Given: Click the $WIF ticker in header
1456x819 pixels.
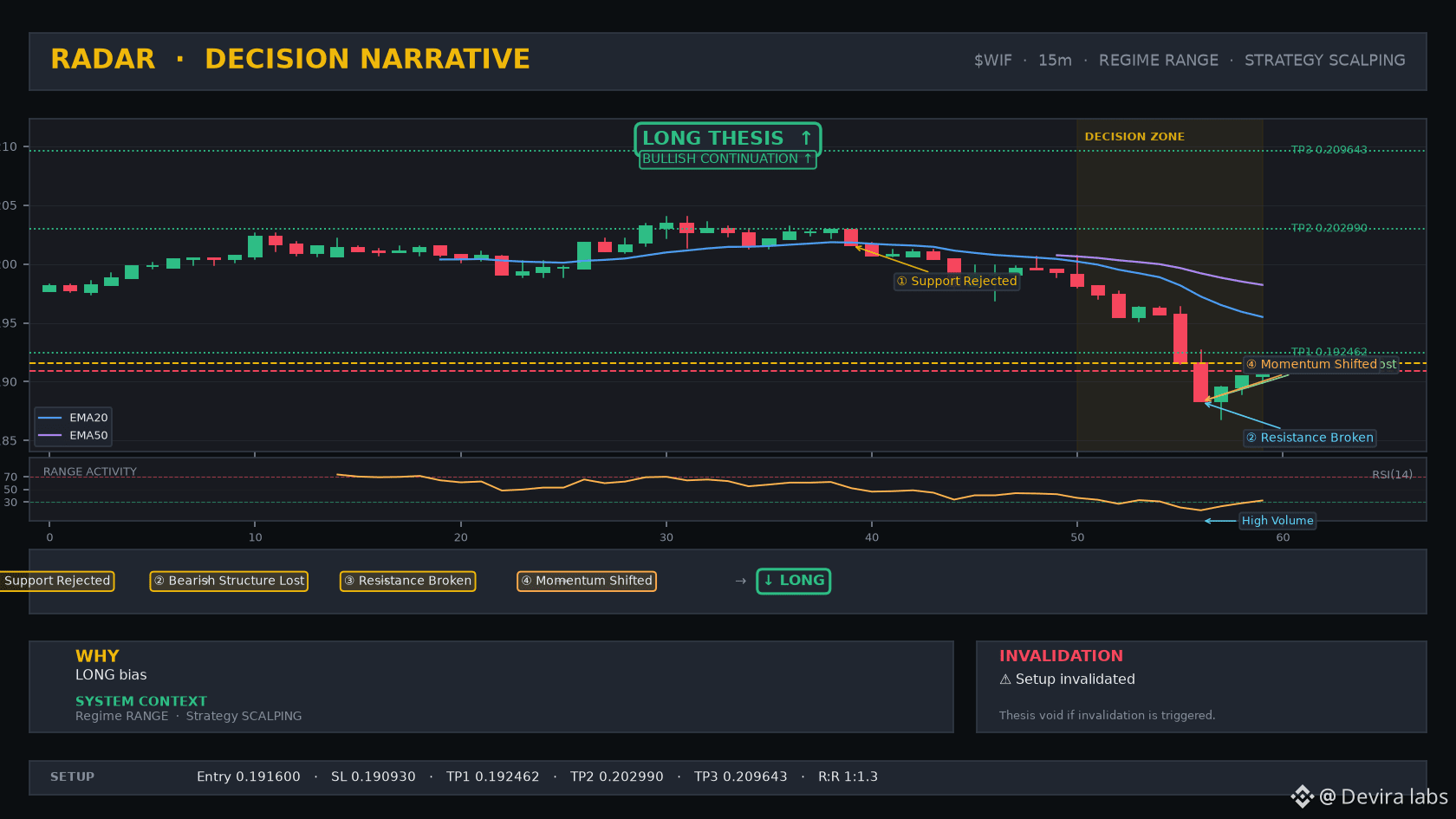Looking at the screenshot, I should tap(992, 61).
